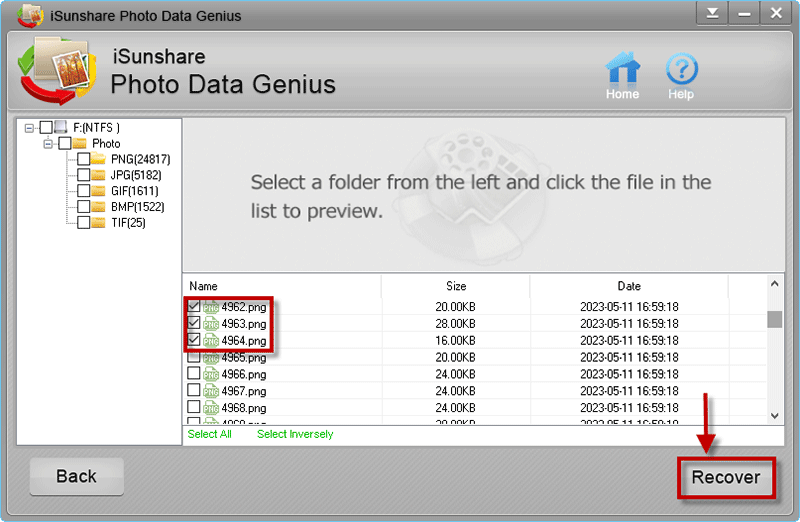
Task: Click the Back button
Action: (77, 477)
